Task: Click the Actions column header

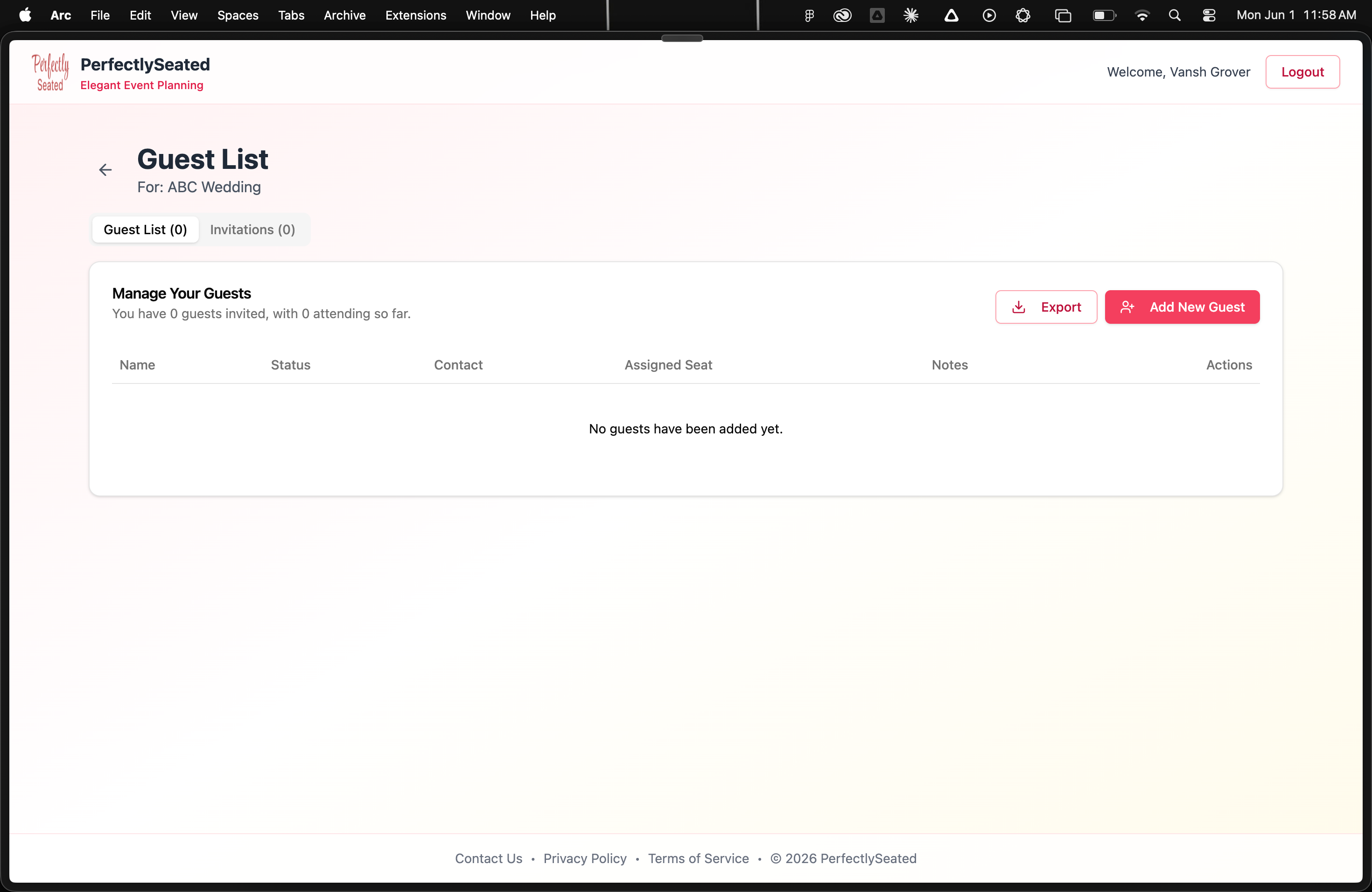Action: pyautogui.click(x=1229, y=365)
